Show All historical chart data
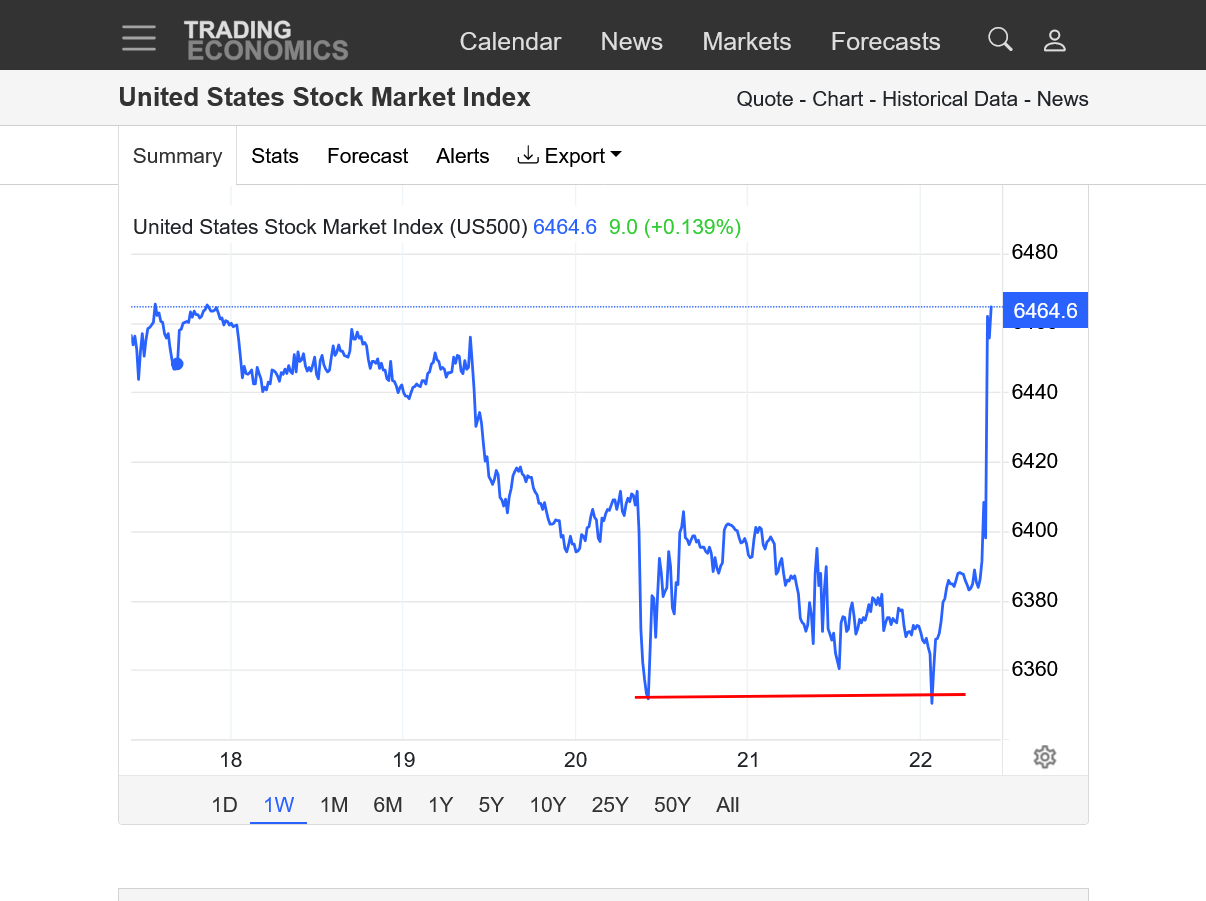Viewport: 1206px width, 901px height. click(728, 805)
